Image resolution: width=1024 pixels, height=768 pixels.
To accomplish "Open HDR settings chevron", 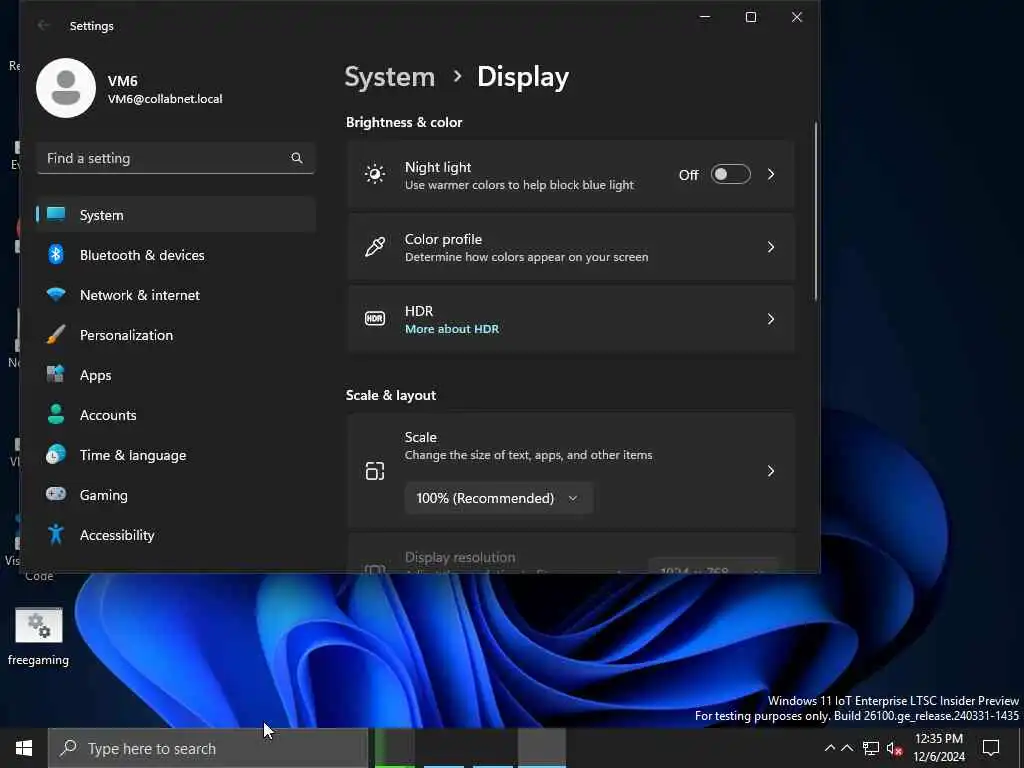I will coord(771,319).
